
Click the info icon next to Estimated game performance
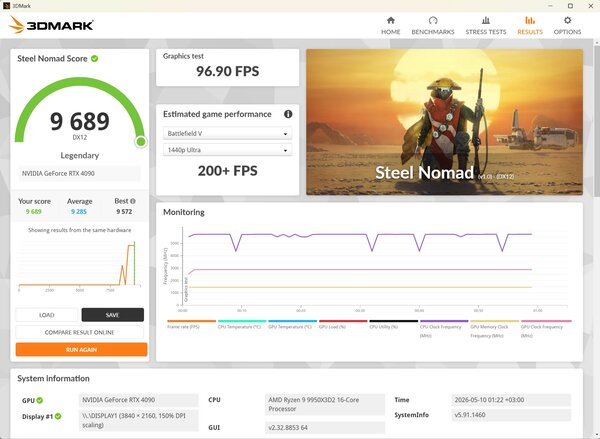tap(288, 114)
